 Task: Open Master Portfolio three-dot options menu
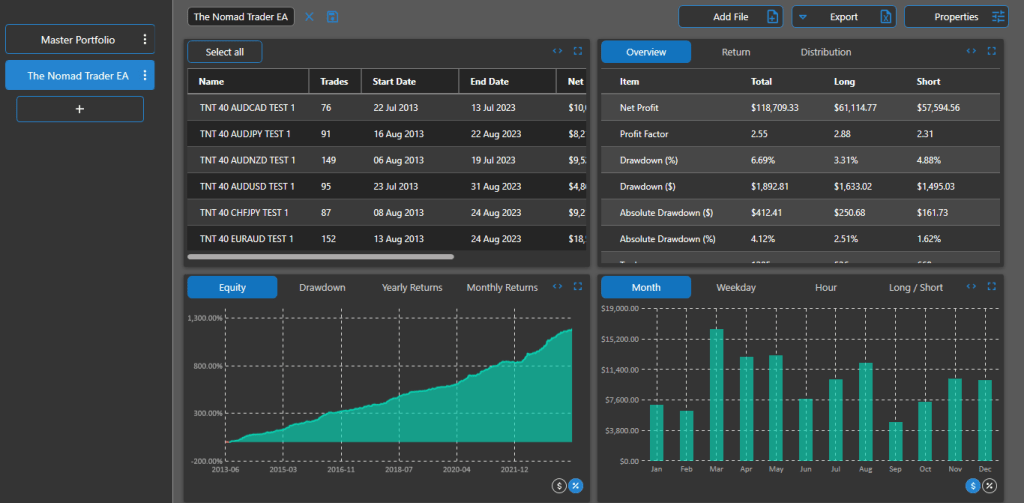tap(145, 40)
